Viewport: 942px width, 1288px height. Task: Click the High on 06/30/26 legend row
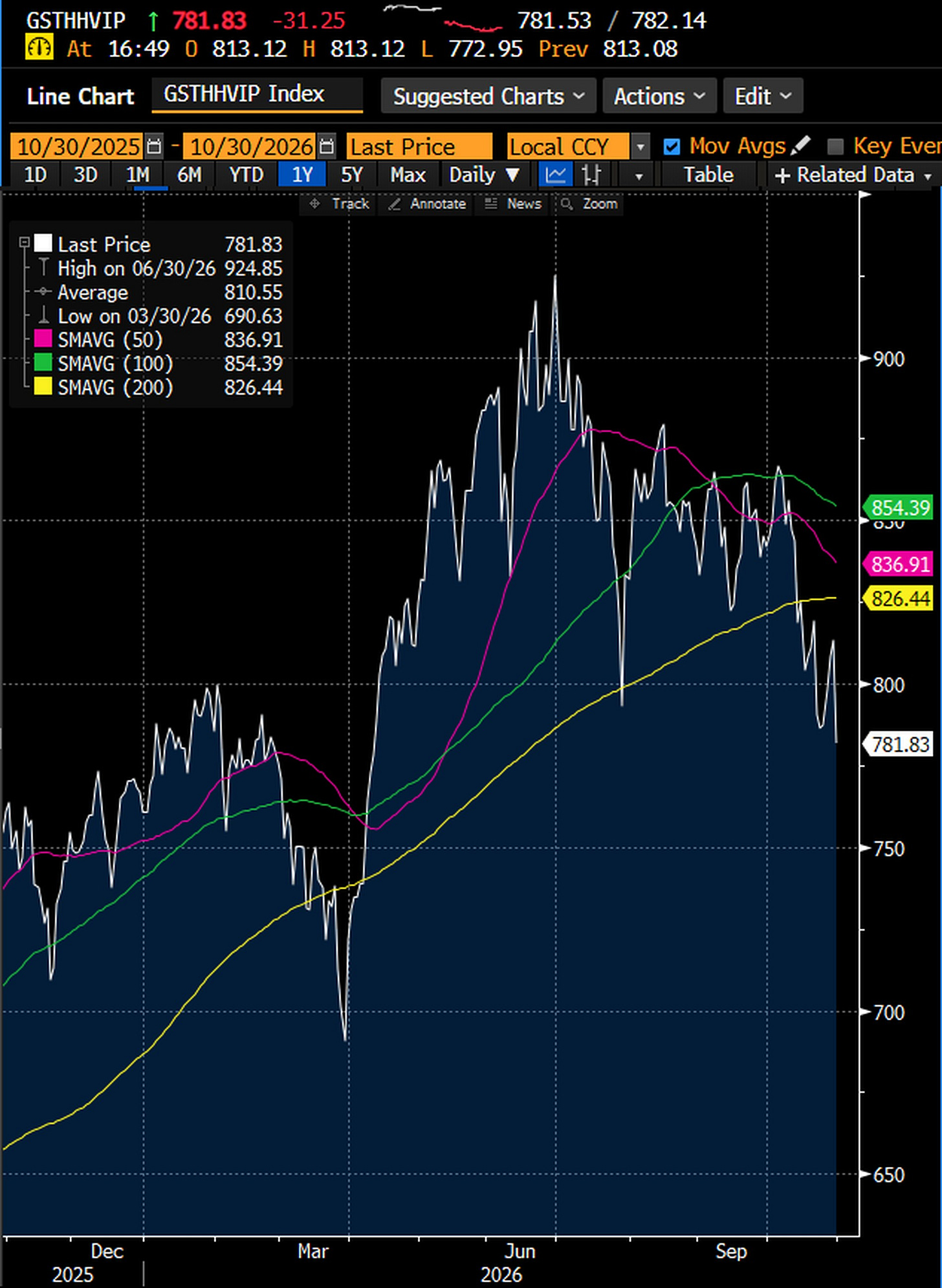[x=159, y=268]
